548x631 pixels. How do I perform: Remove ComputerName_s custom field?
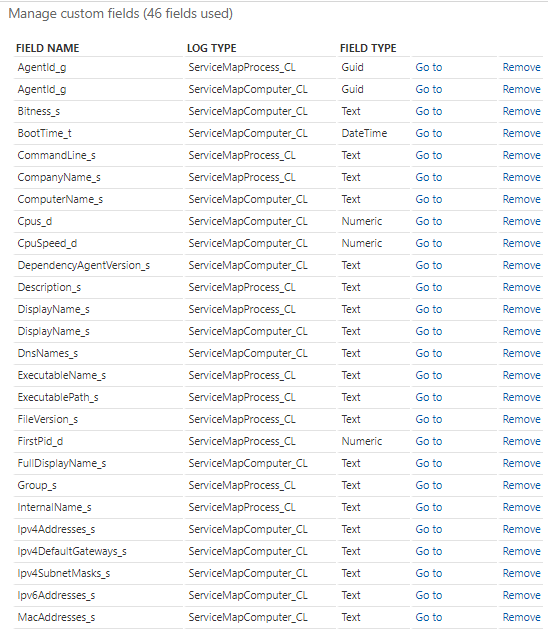click(x=521, y=199)
